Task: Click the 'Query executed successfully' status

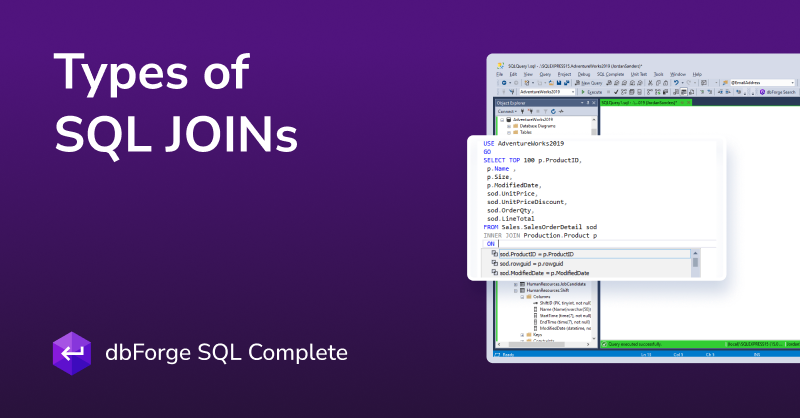Action: (634, 345)
